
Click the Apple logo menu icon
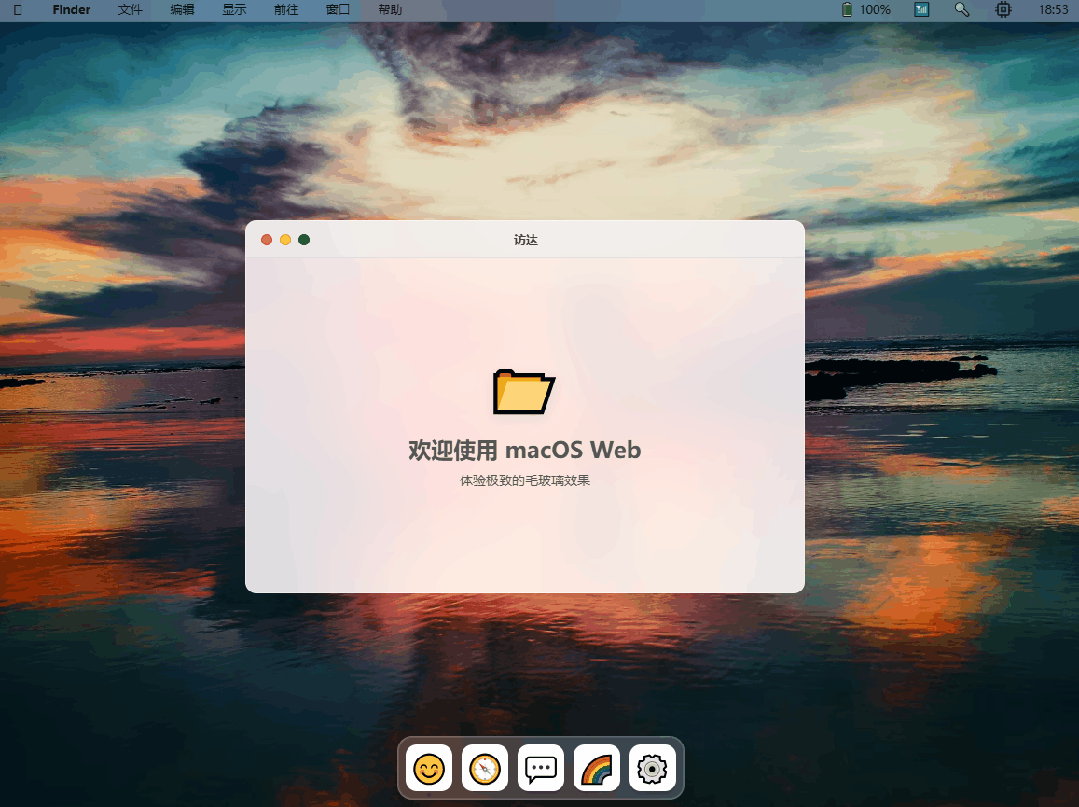click(18, 10)
